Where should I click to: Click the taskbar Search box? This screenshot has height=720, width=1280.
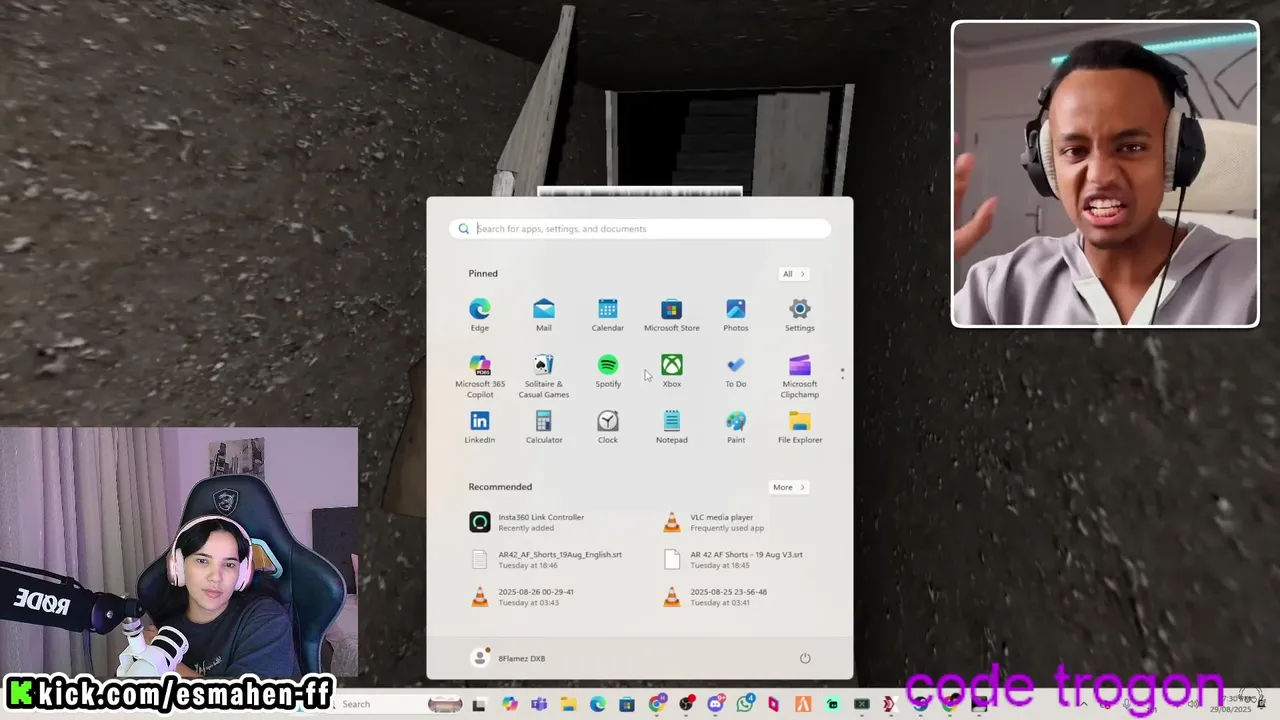click(398, 704)
